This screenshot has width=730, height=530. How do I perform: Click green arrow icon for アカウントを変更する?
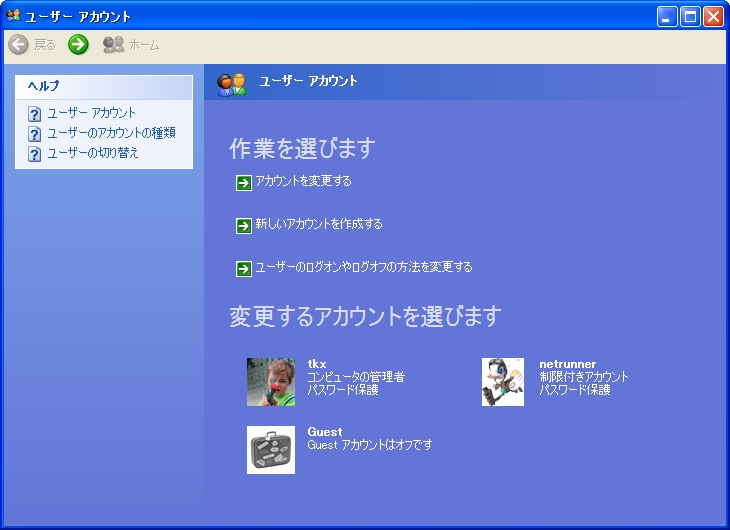pos(244,183)
